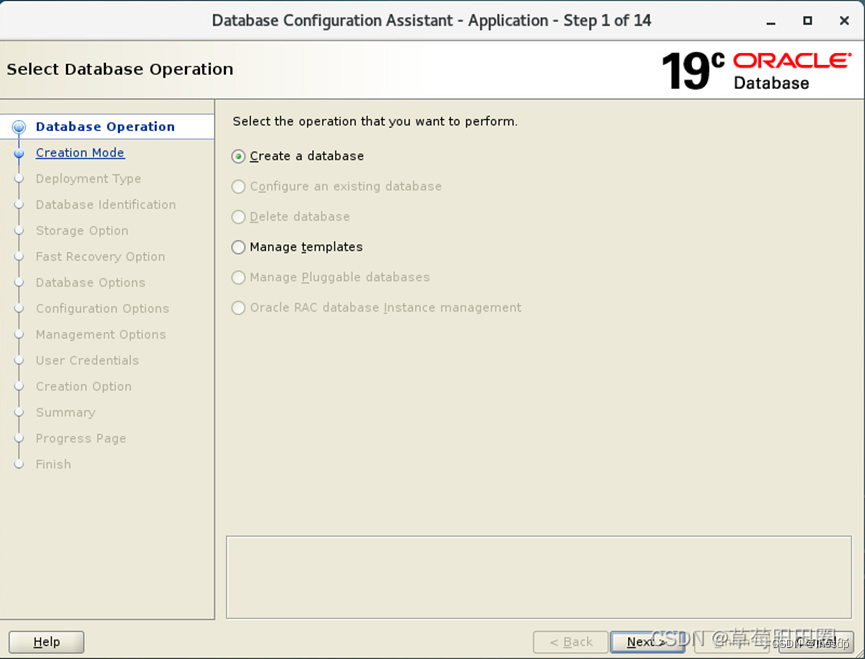Select Database Options in sidebar

(x=90, y=282)
